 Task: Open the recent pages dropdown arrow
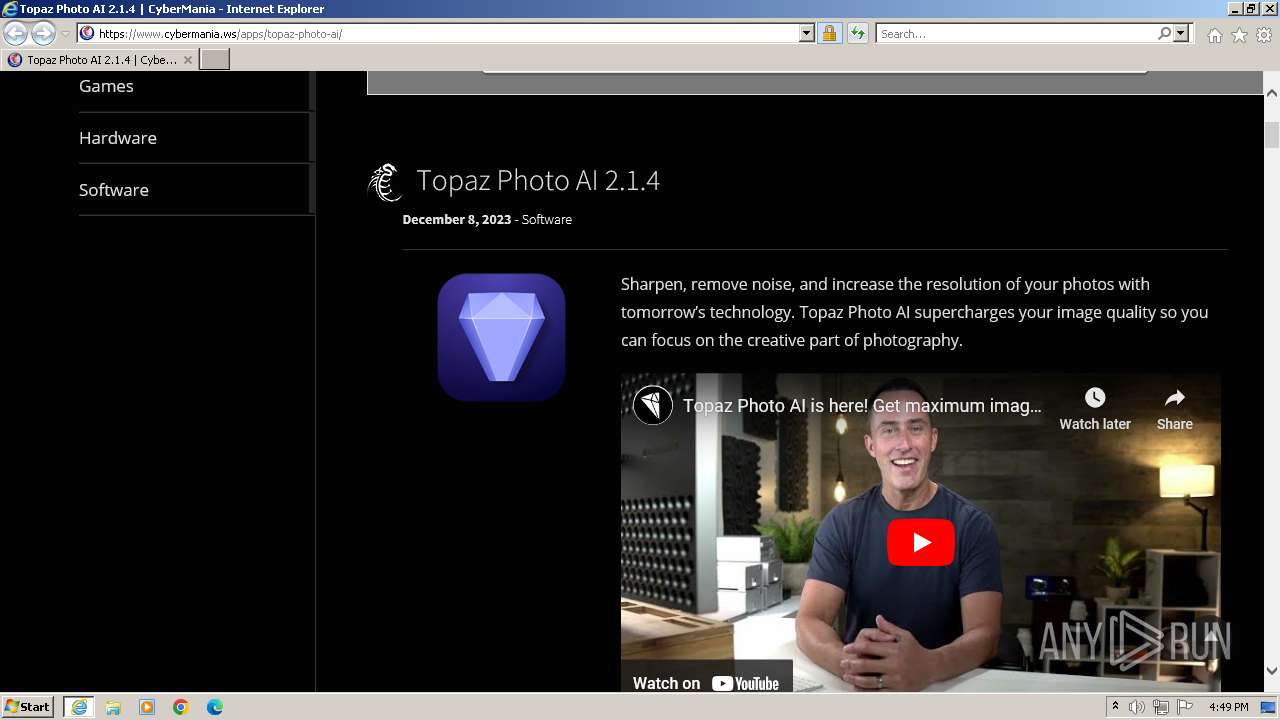(x=65, y=34)
